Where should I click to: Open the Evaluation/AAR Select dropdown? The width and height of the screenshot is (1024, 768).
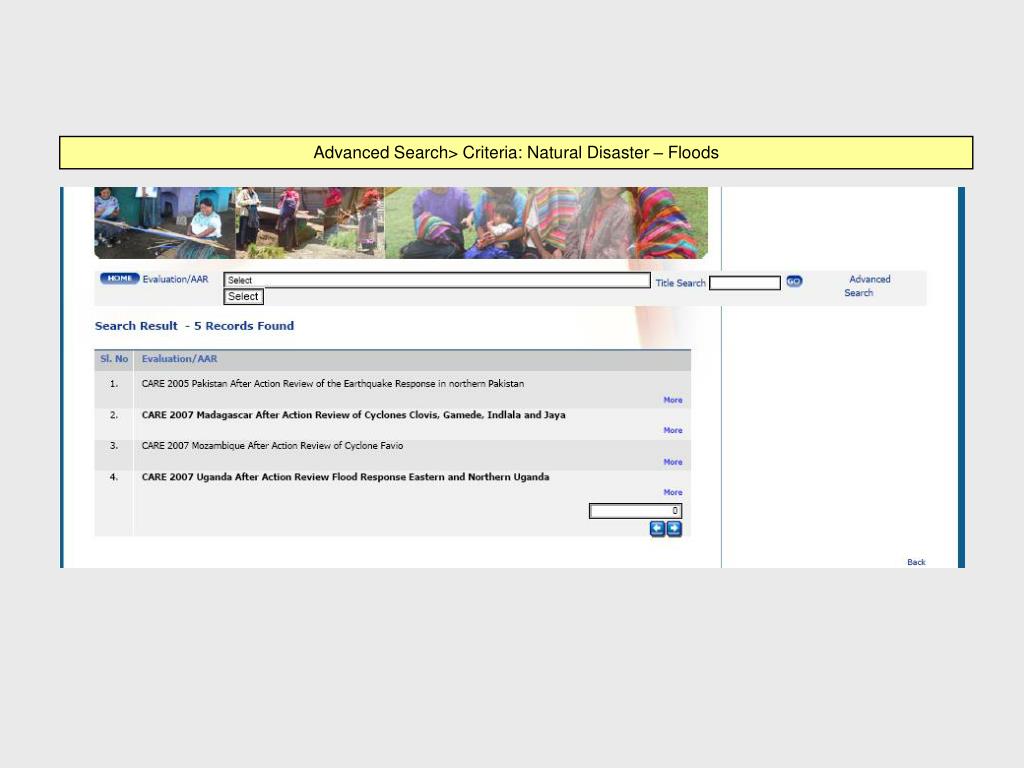437,280
